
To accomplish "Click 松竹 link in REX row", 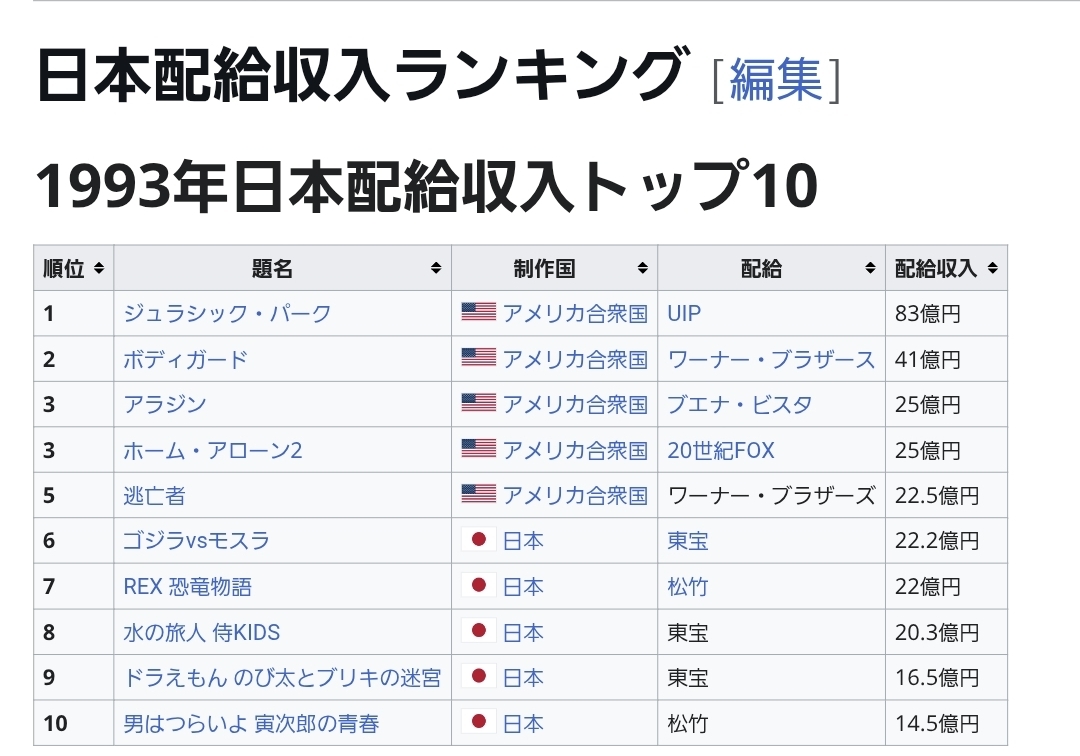I will tap(687, 587).
